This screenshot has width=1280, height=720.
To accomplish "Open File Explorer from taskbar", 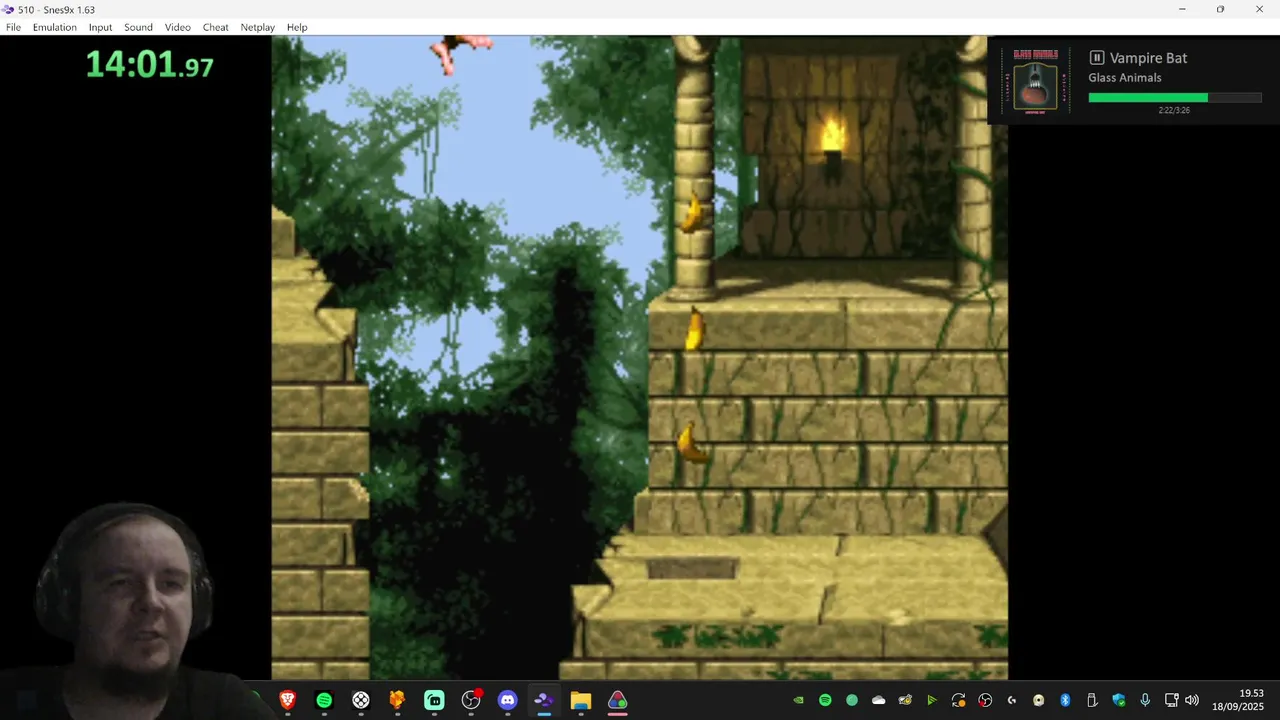I will 581,701.
